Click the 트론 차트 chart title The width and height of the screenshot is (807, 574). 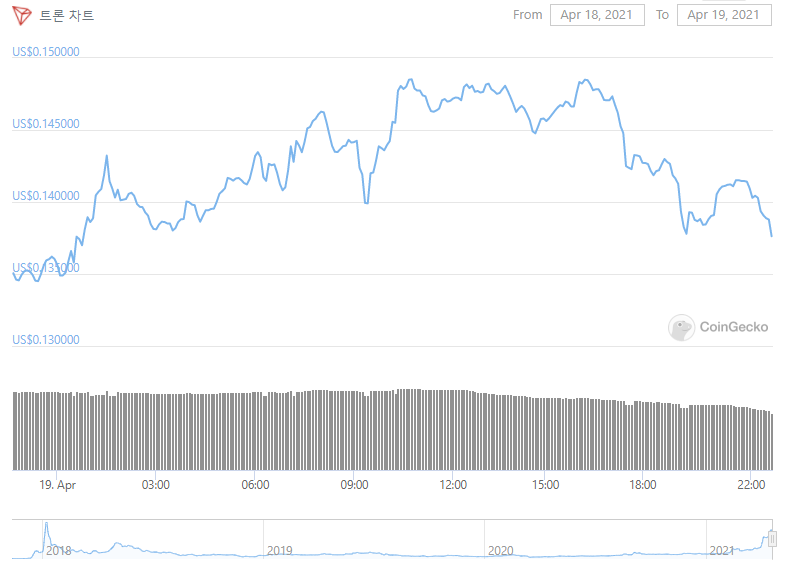(x=66, y=15)
